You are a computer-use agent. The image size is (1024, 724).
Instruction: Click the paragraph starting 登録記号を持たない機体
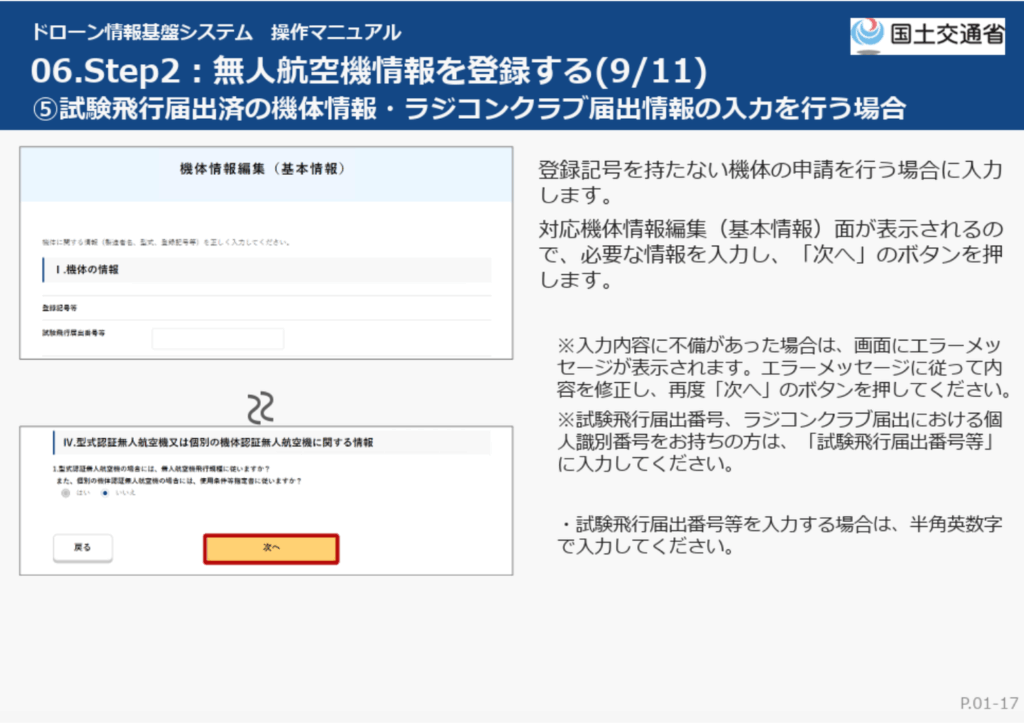[x=770, y=181]
